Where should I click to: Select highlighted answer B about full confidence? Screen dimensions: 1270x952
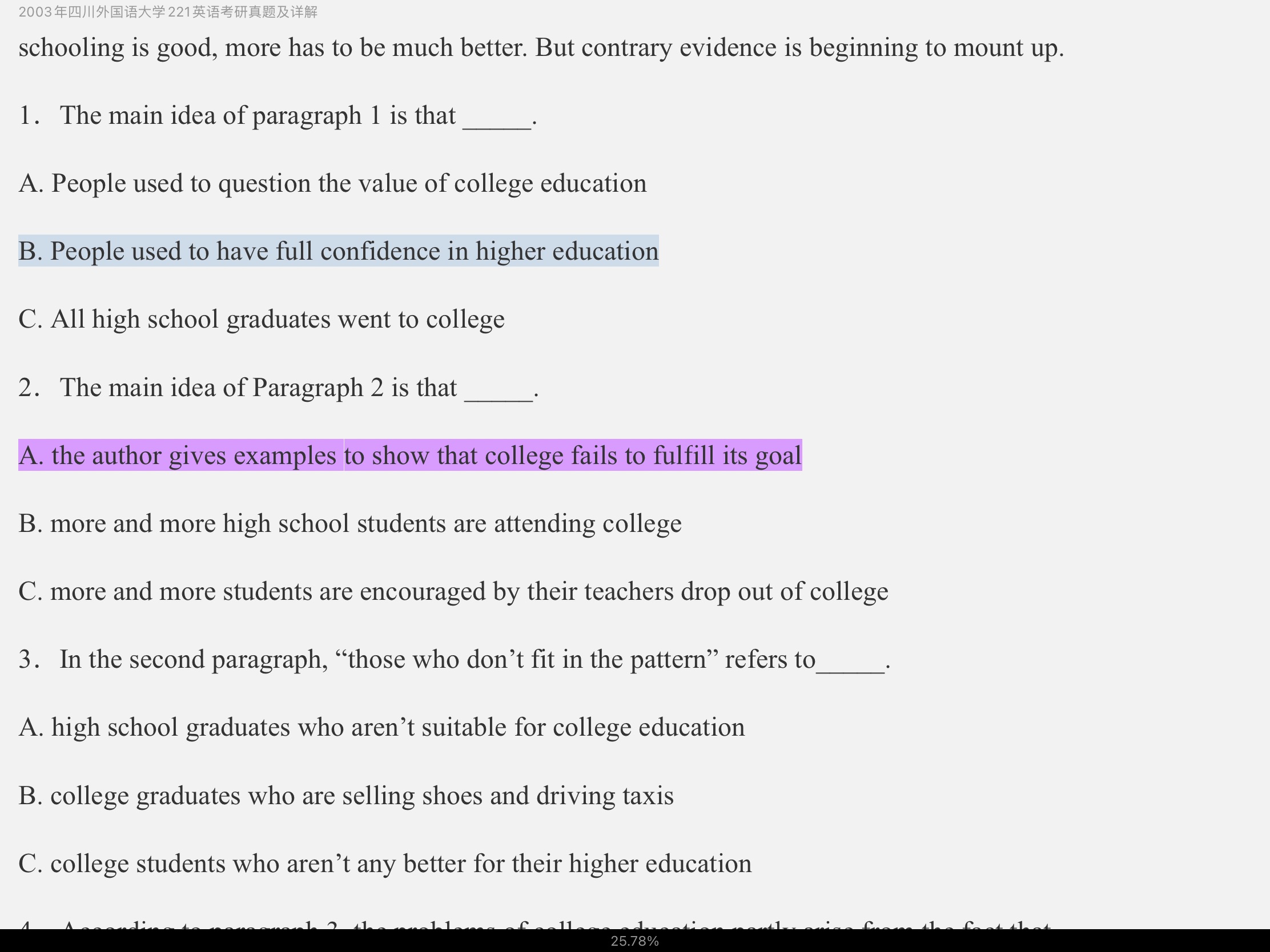(x=338, y=251)
